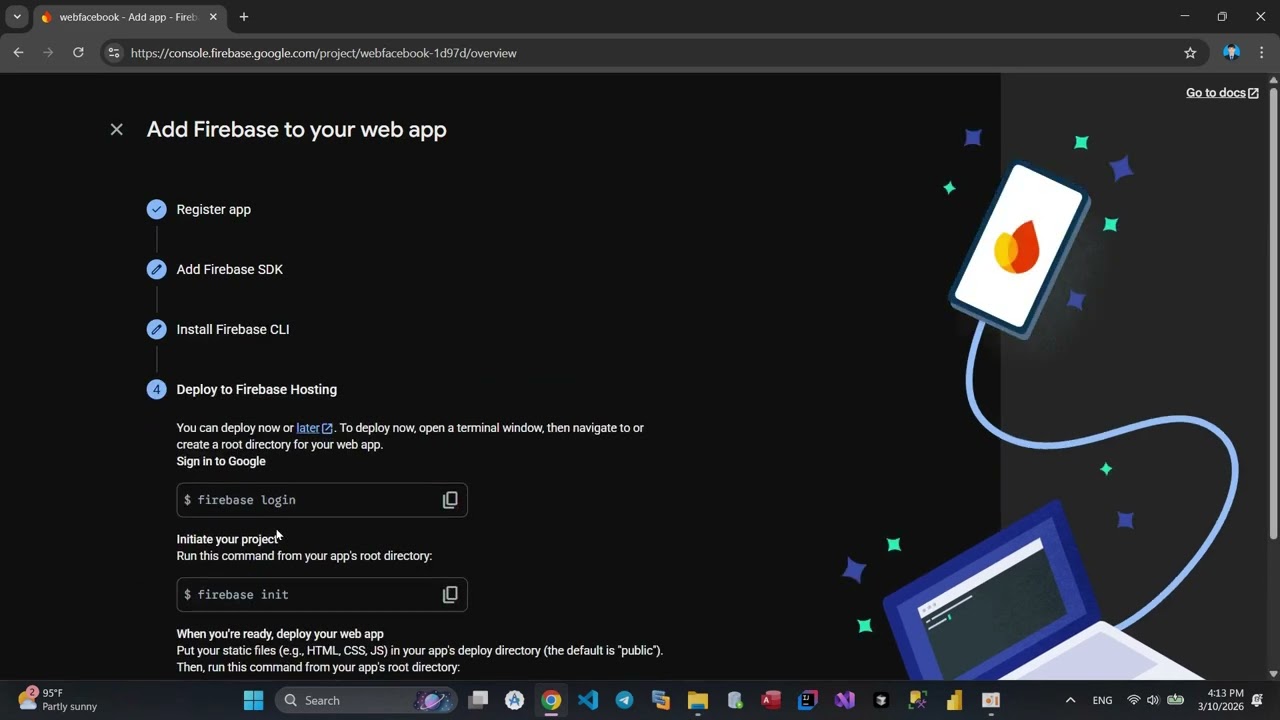Click the pencil icon beside Add Firebase SDK
This screenshot has width=1280, height=720.
[x=156, y=269]
